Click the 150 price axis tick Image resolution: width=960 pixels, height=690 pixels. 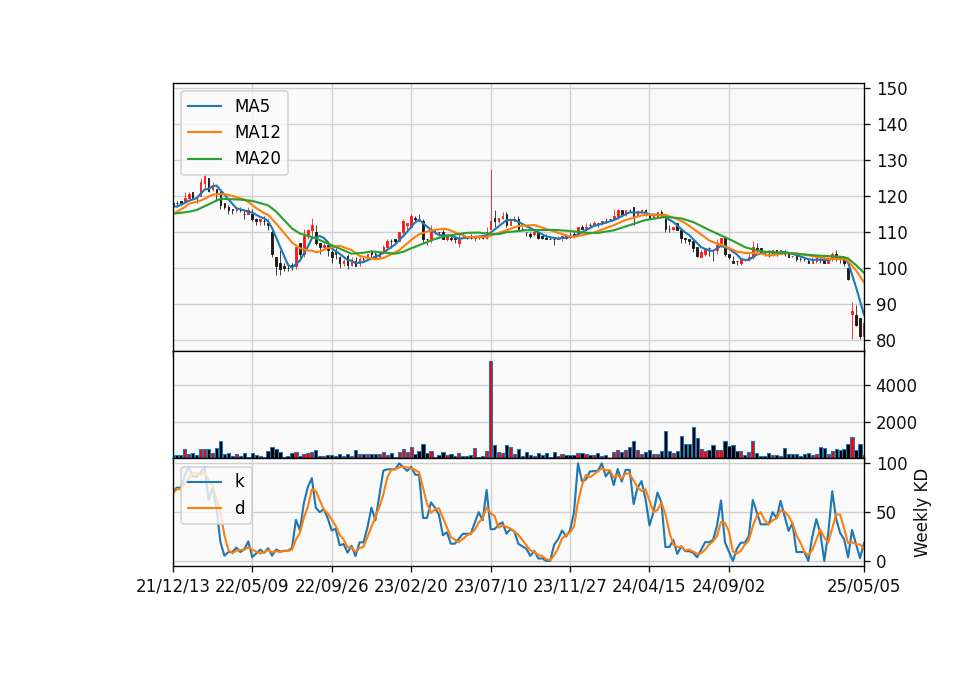pyautogui.click(x=892, y=89)
